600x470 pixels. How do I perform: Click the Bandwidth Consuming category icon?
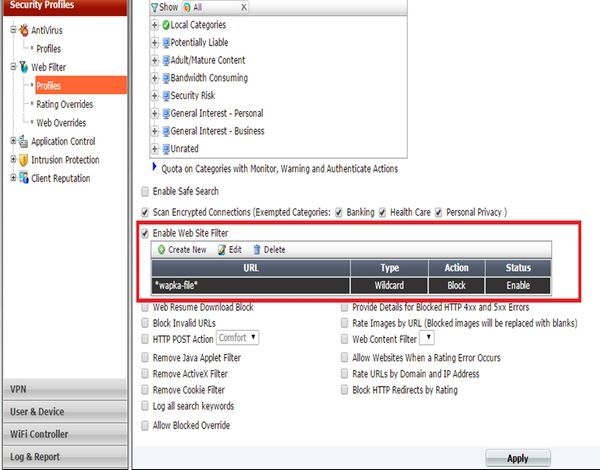pyautogui.click(x=166, y=78)
